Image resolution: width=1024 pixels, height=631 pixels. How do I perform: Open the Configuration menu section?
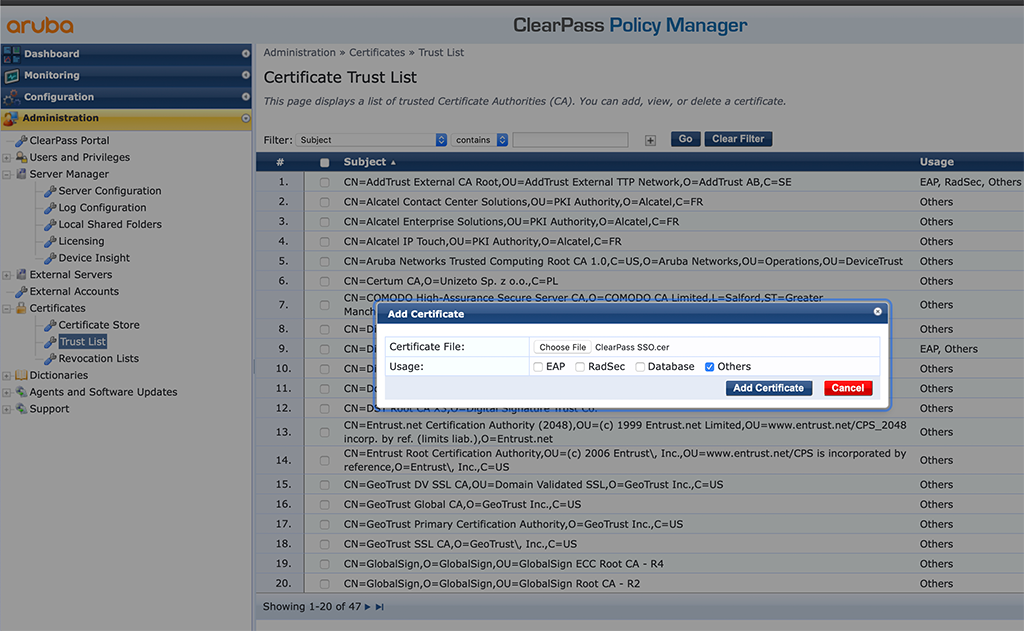127,97
